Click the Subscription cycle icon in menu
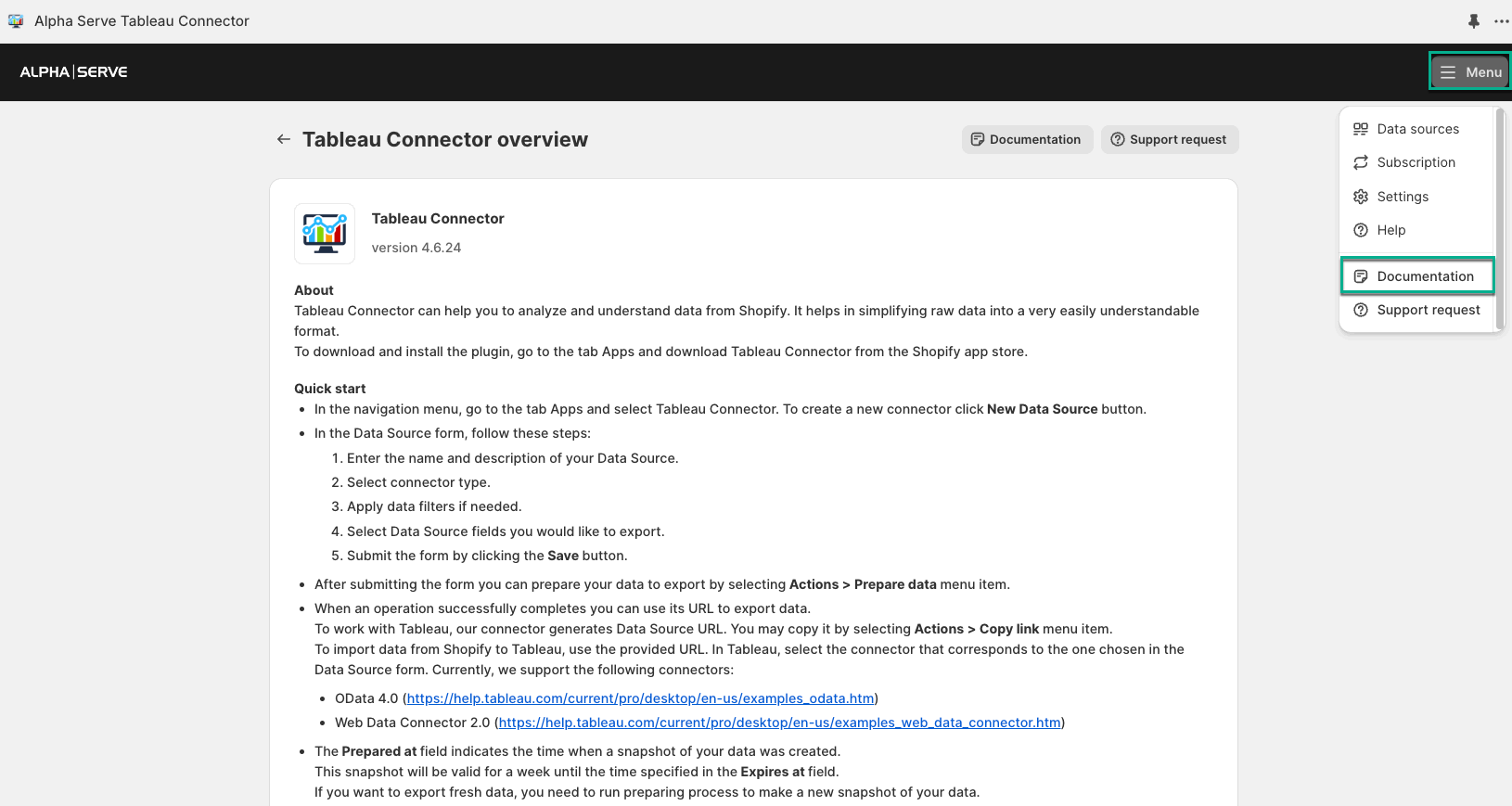This screenshot has width=1512, height=806. 1361,162
